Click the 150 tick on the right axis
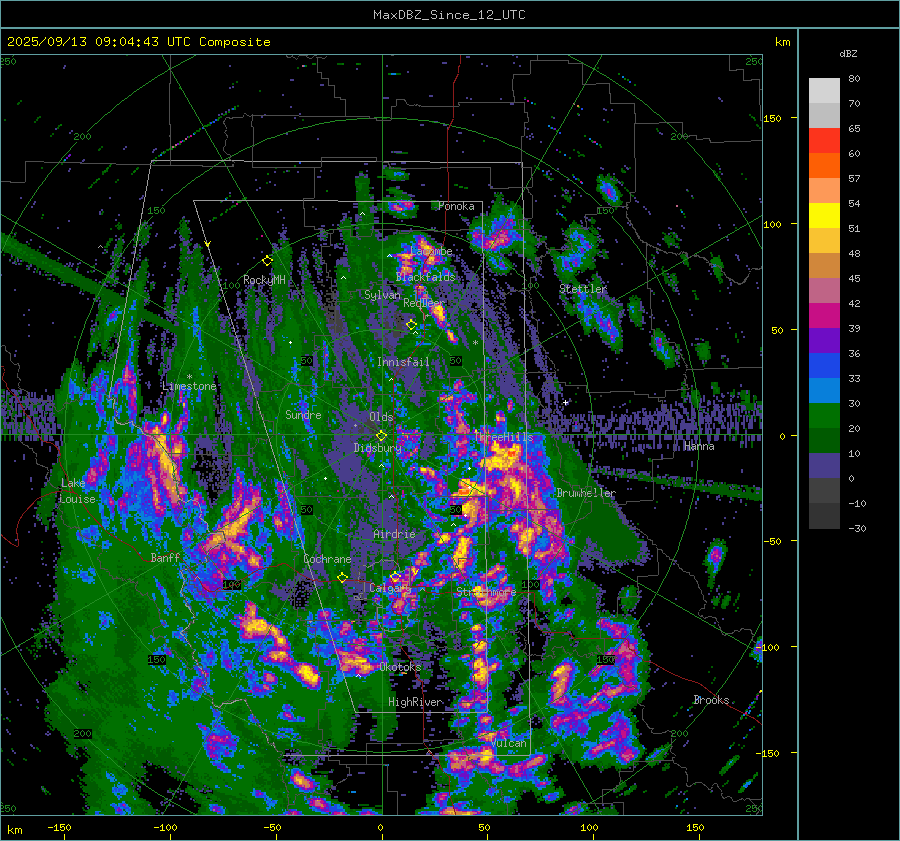Screen dimensions: 900x841 tap(773, 118)
